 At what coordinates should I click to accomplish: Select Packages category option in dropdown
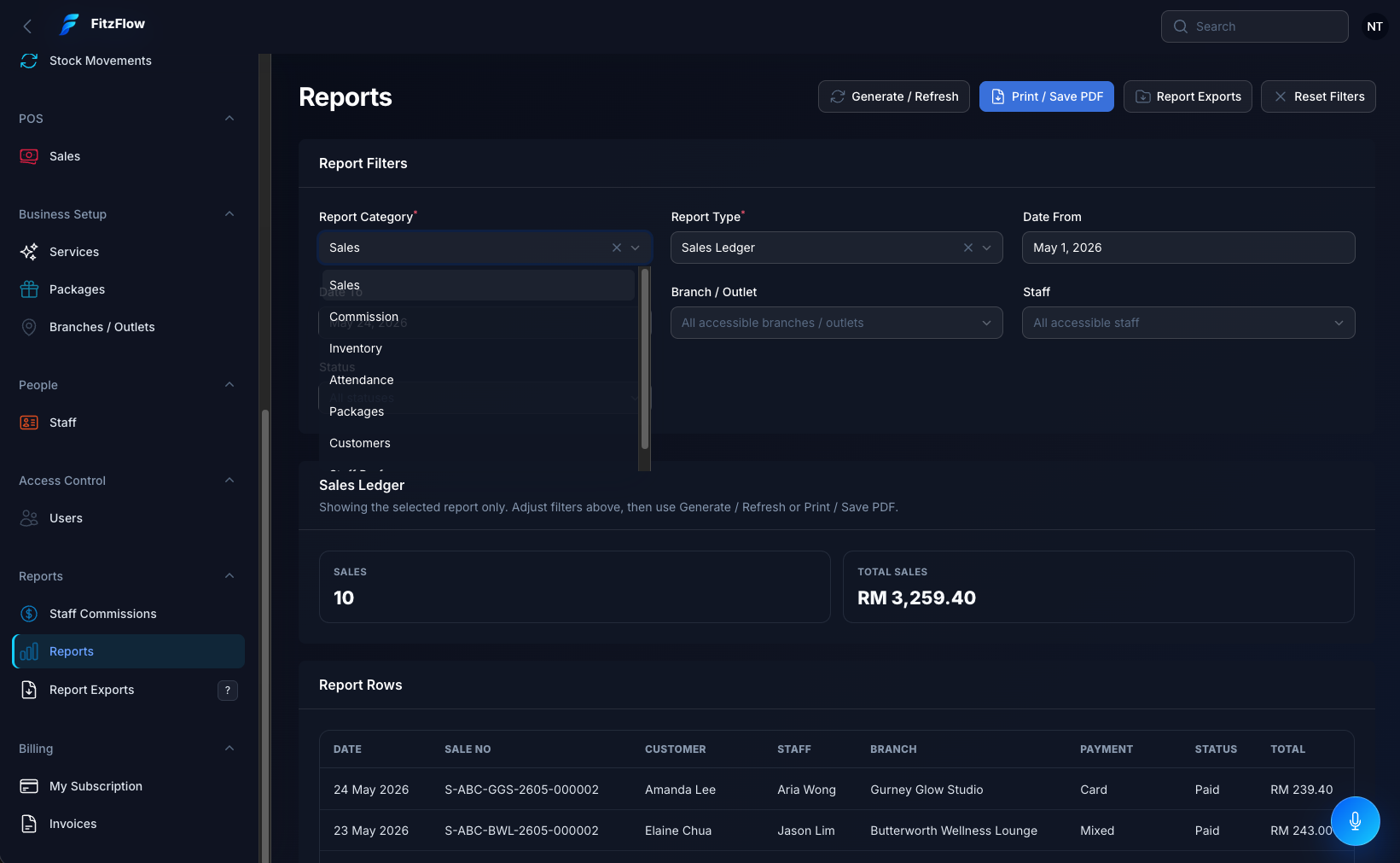pos(478,411)
